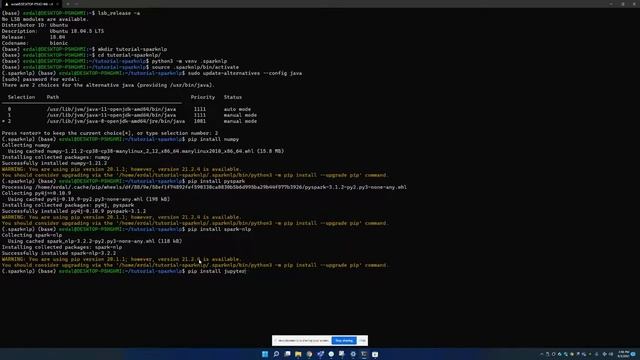Click the 'pip install spark-nlp' command
This screenshot has width=640, height=360.
219,229
